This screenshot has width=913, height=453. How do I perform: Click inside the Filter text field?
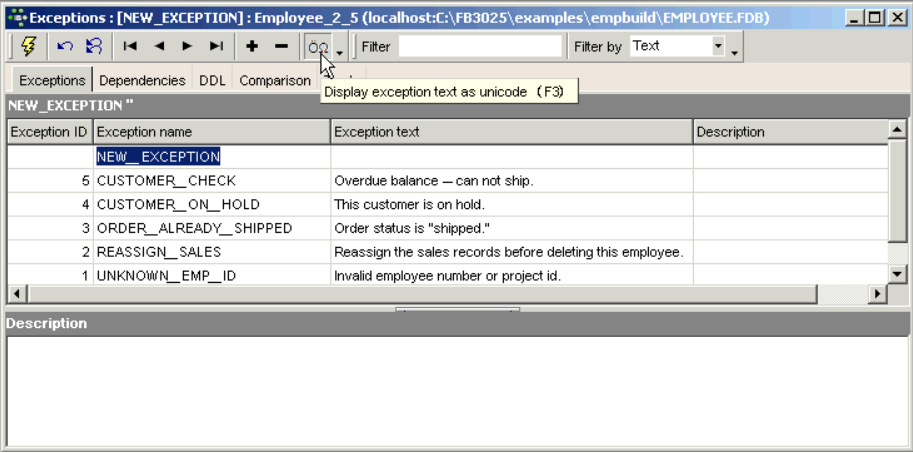pyautogui.click(x=480, y=46)
